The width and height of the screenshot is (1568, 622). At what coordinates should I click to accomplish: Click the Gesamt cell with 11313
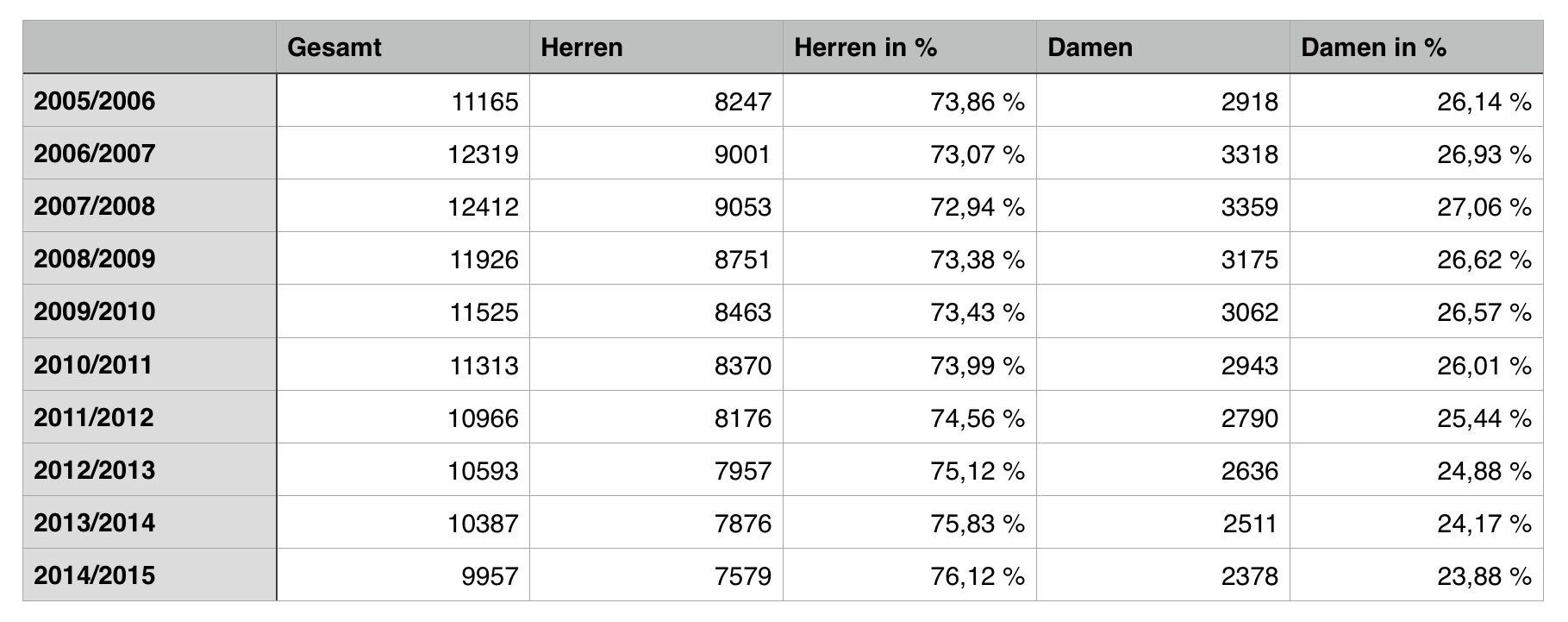(403, 364)
